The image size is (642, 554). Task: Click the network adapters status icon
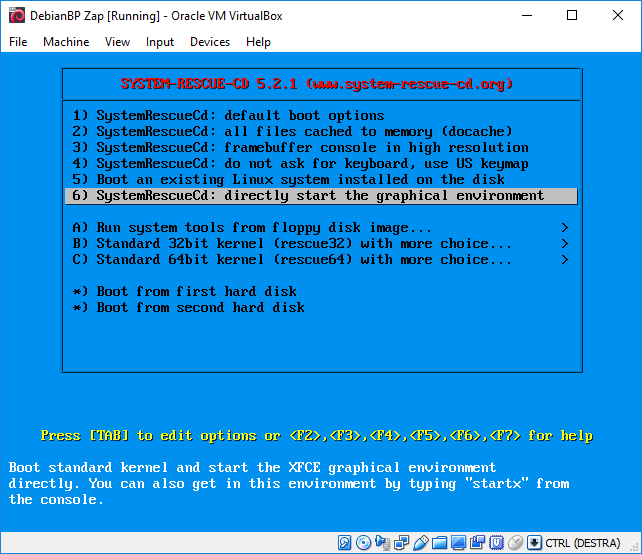point(401,543)
